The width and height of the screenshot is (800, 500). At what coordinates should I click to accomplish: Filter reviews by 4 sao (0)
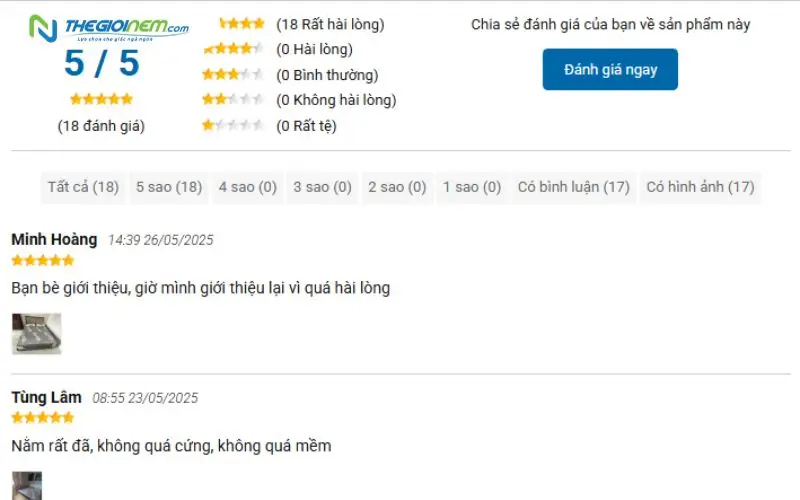[247, 187]
